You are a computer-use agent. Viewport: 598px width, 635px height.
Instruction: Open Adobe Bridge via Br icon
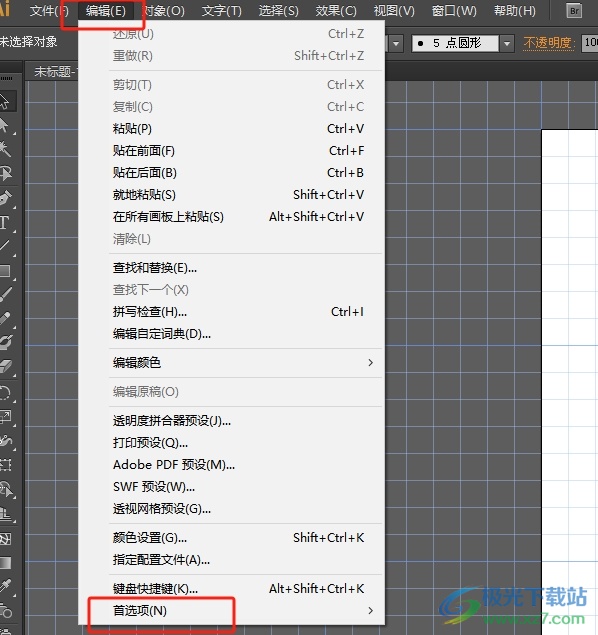pyautogui.click(x=574, y=11)
